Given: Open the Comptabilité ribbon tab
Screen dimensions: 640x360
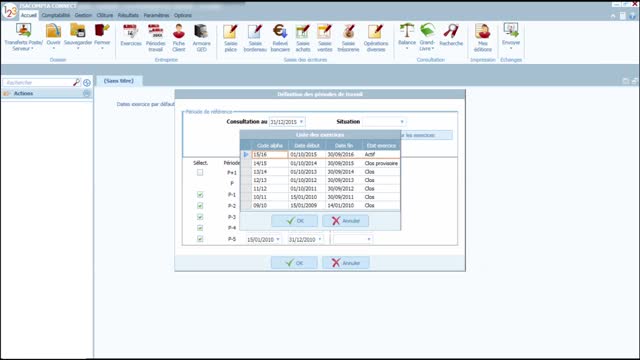Looking at the screenshot, I should click(56, 16).
